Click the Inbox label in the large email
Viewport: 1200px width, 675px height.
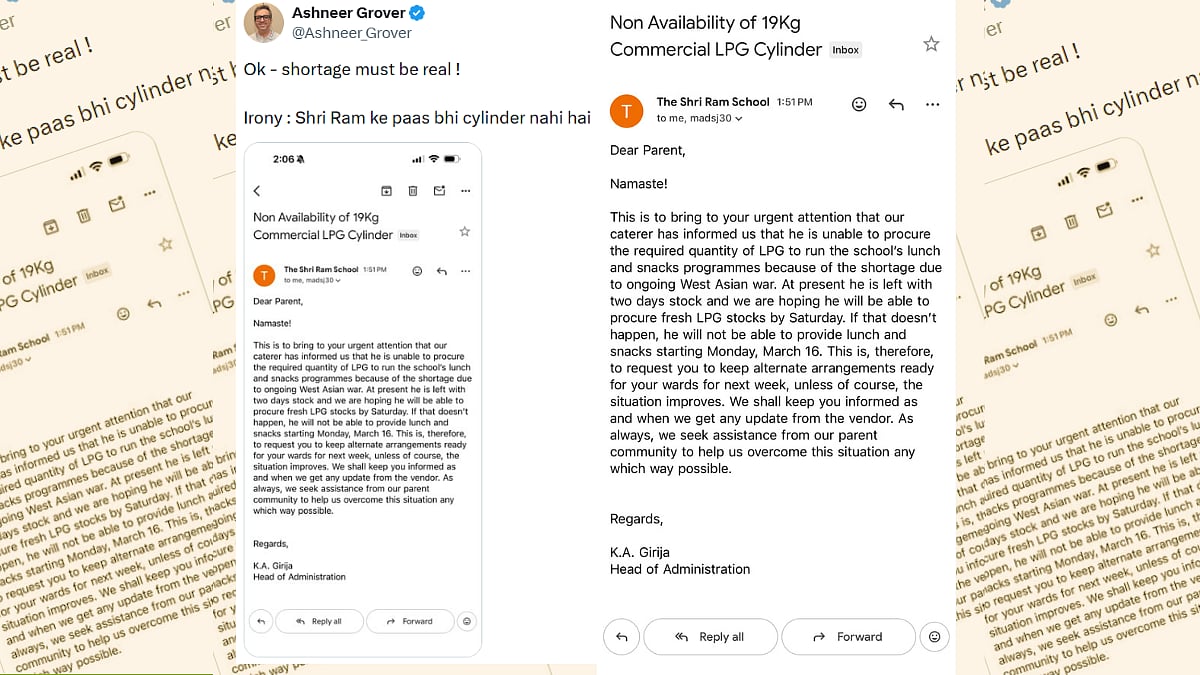(x=846, y=50)
